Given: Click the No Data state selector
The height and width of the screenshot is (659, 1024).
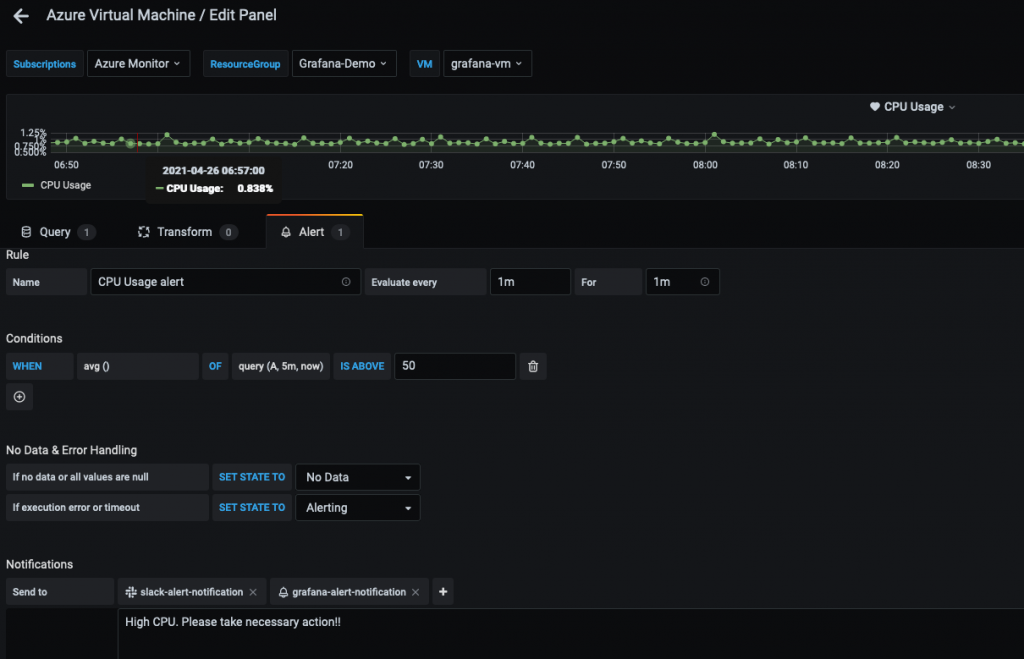Looking at the screenshot, I should click(x=357, y=477).
